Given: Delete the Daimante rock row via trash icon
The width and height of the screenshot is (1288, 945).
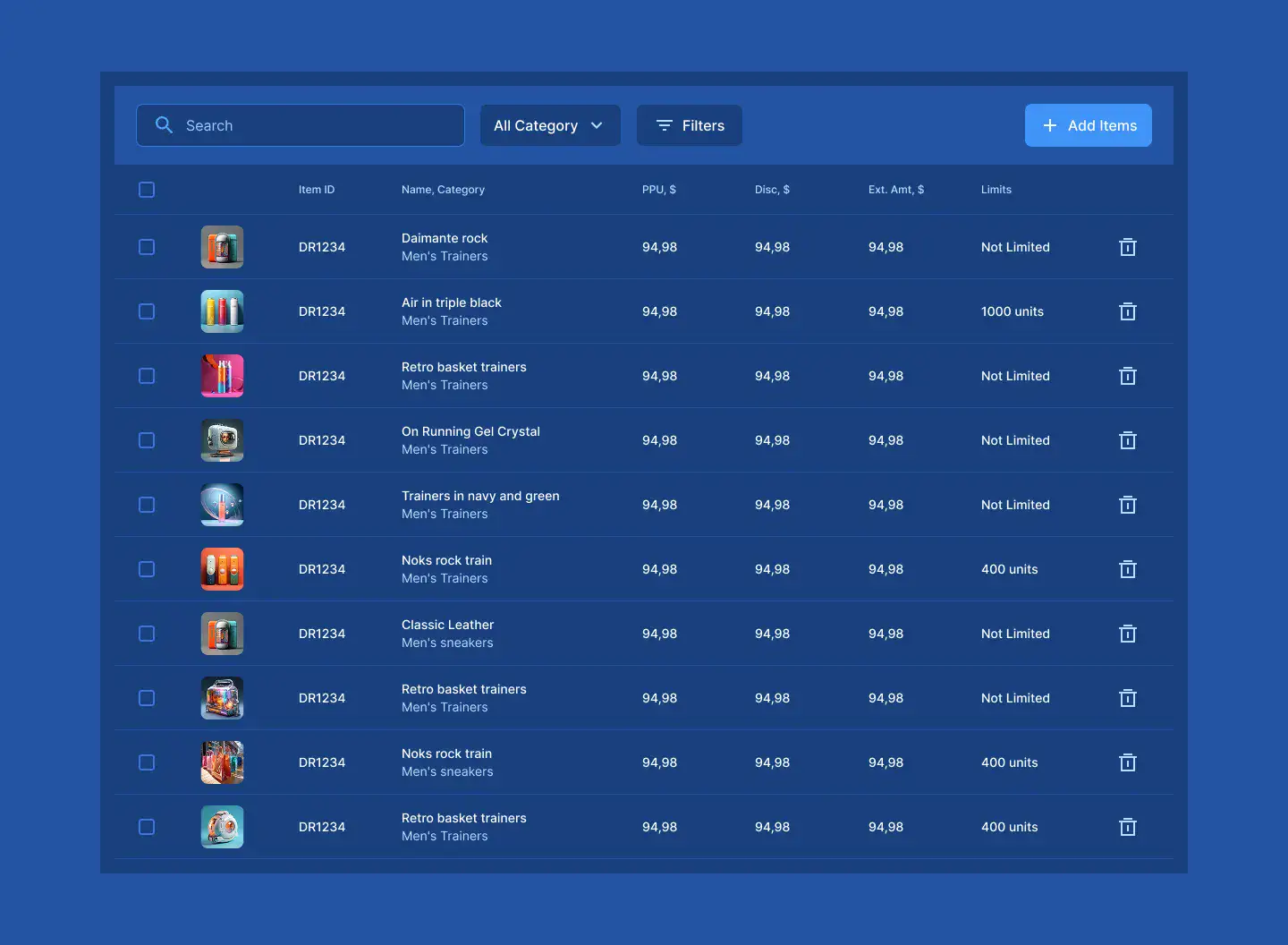Looking at the screenshot, I should click(1128, 247).
